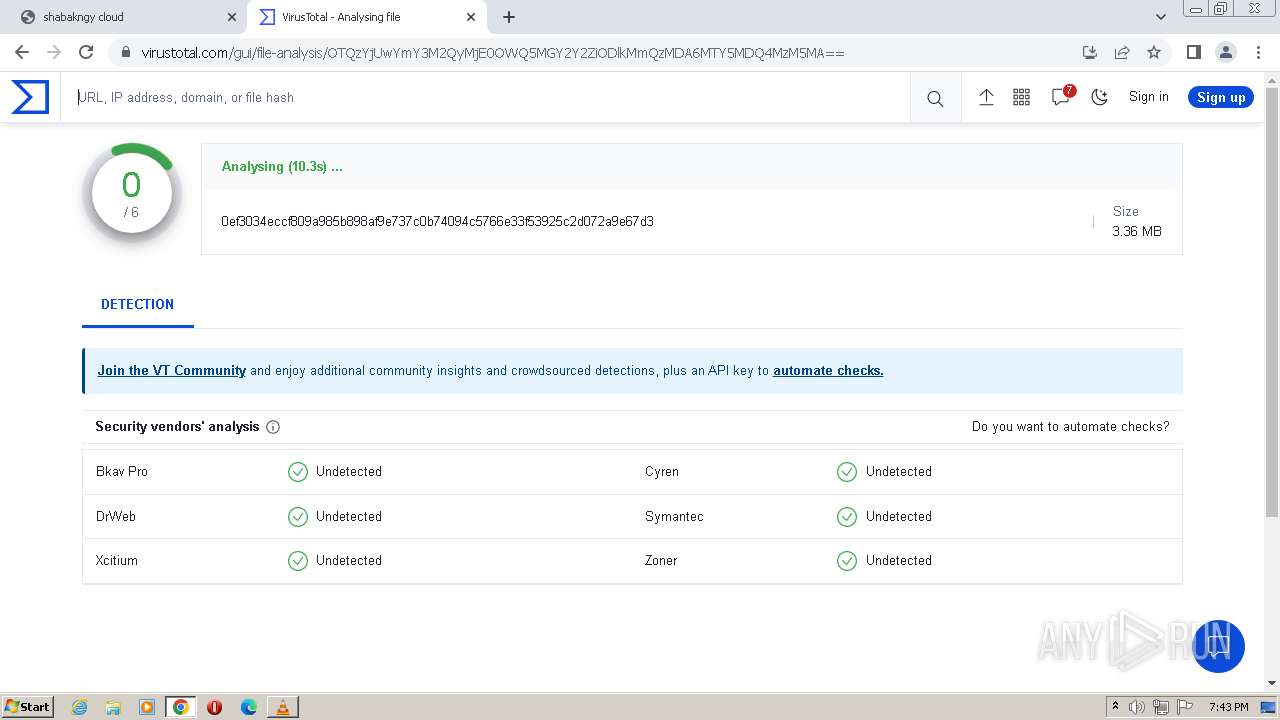This screenshot has height=720, width=1280.
Task: Click the Sign in link
Action: [x=1148, y=97]
